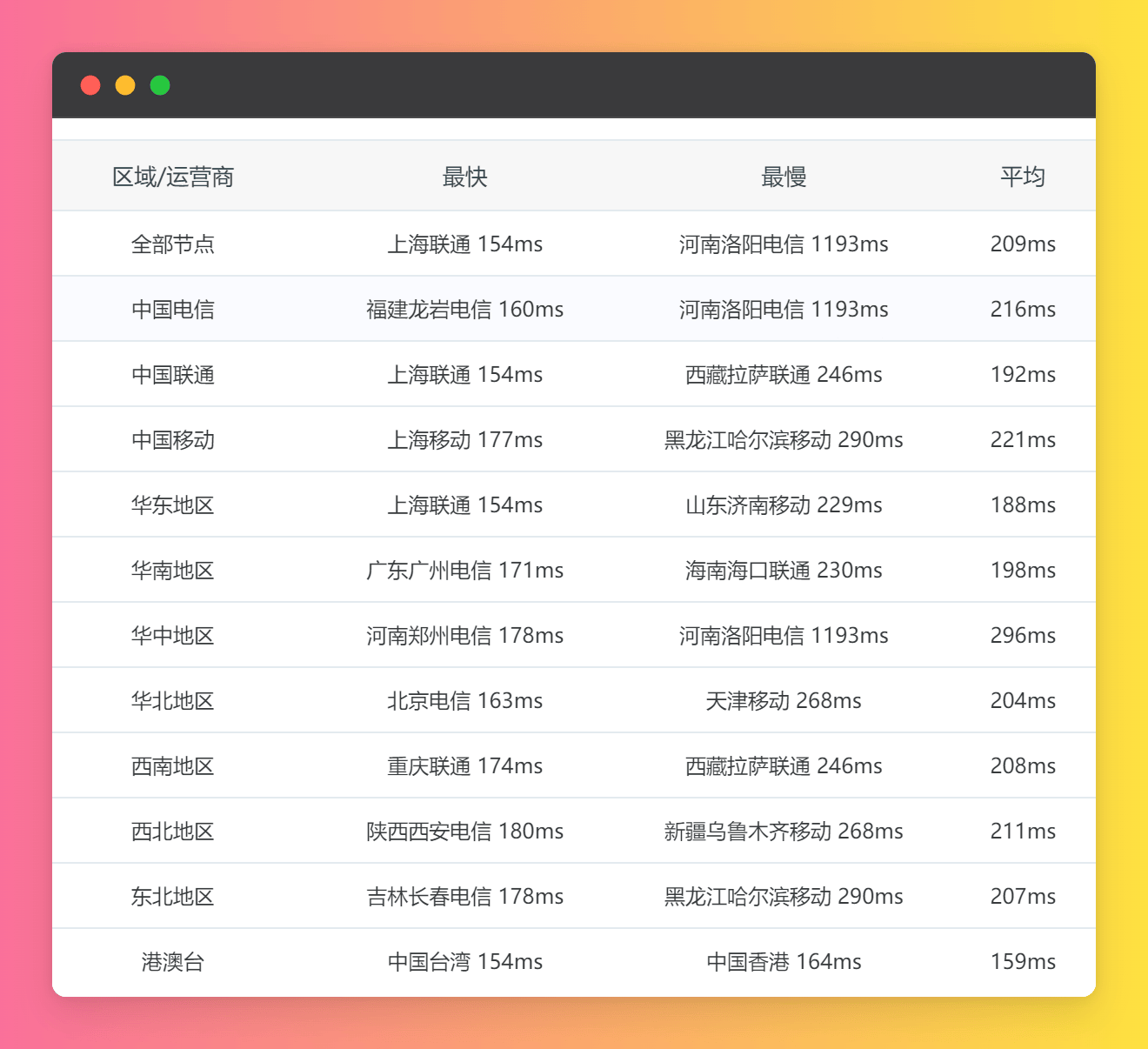Screen dimensions: 1148x1049
Task: Select the 东北地区 row label
Action: [173, 897]
